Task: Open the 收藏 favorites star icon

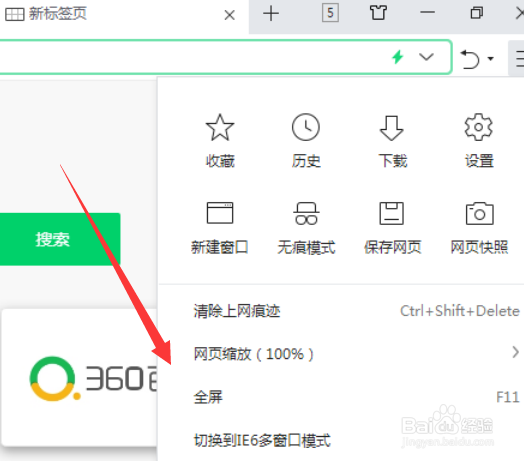Action: pos(220,128)
